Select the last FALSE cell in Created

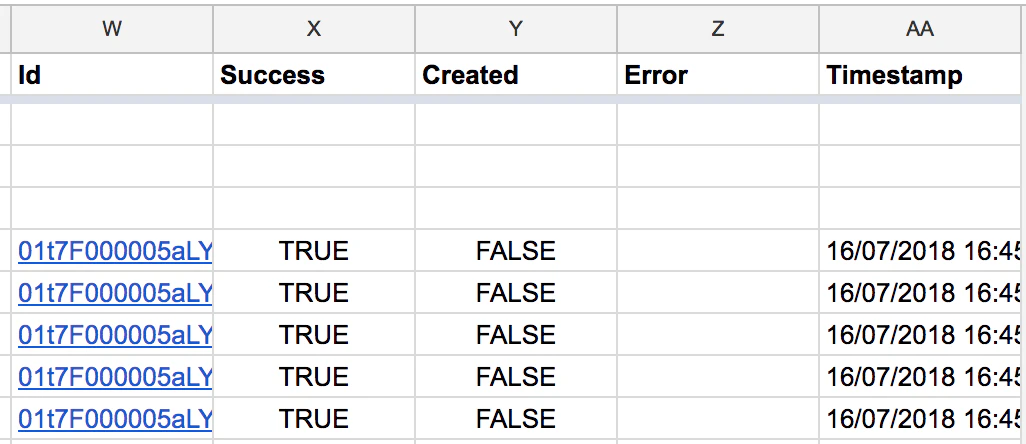point(516,418)
